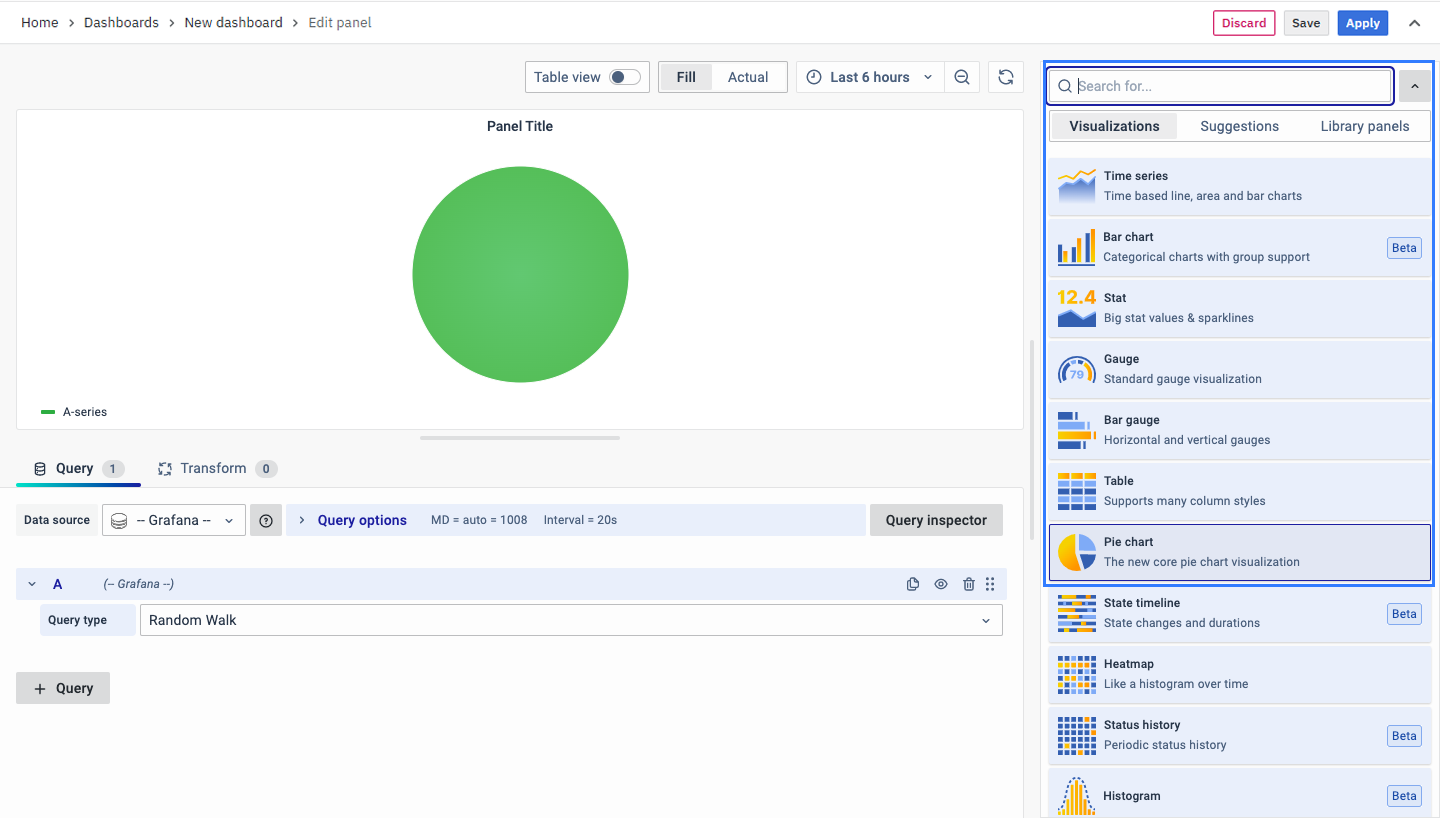Click the Query inspector button
1440x818 pixels.
(x=936, y=520)
